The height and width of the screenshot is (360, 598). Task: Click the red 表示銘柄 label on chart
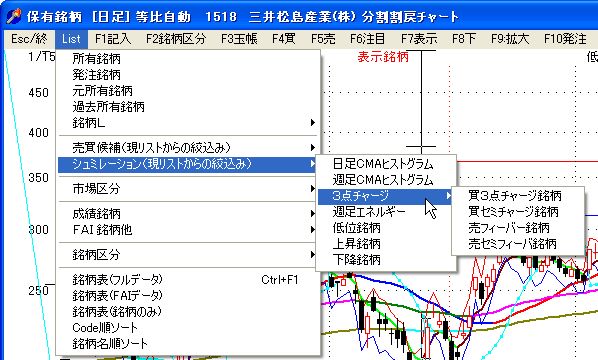click(383, 57)
